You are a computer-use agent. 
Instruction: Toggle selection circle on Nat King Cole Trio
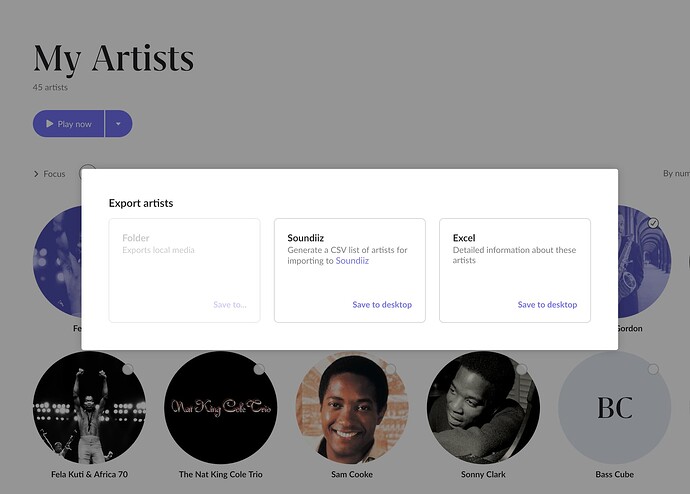259,370
